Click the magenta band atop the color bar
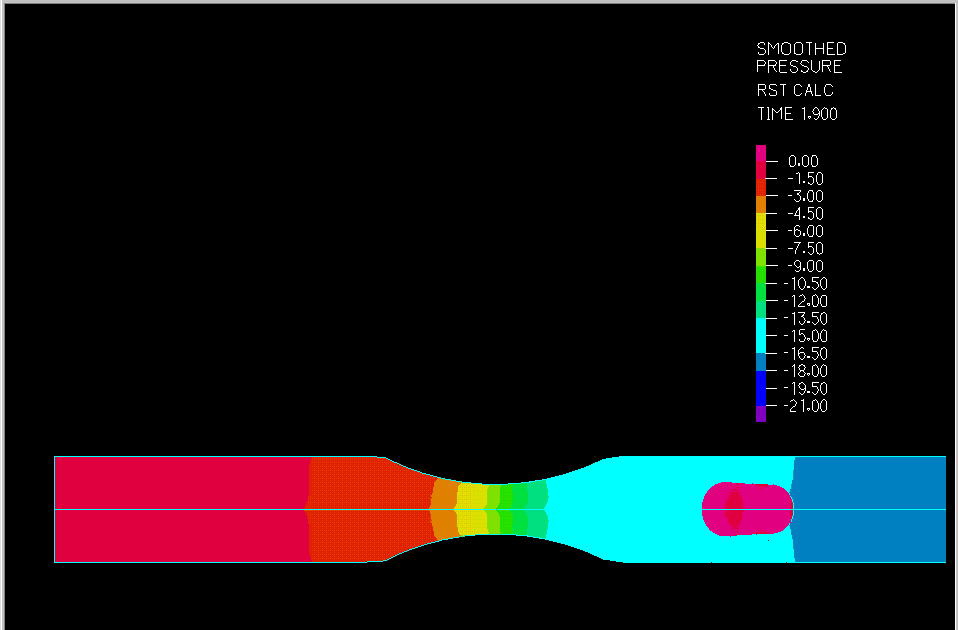Screen dimensions: 958x630 tap(761, 153)
